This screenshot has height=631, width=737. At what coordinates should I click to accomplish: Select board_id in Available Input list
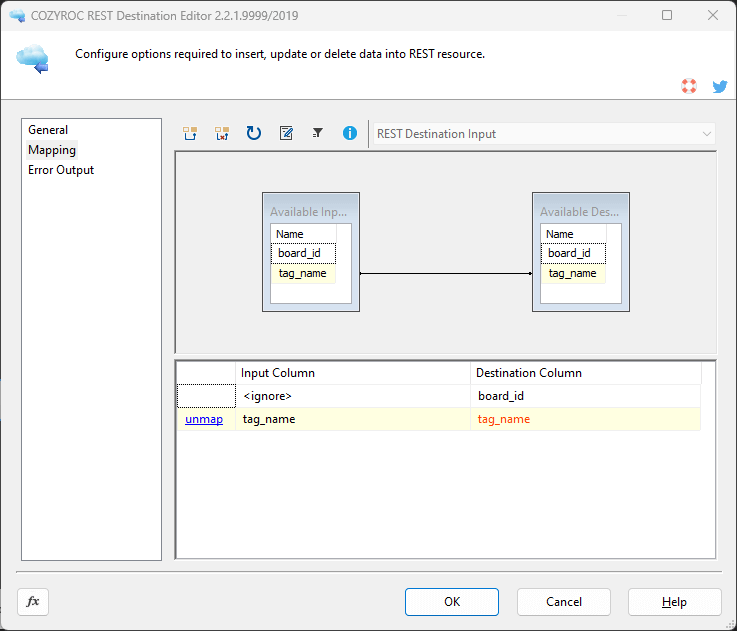click(x=303, y=253)
